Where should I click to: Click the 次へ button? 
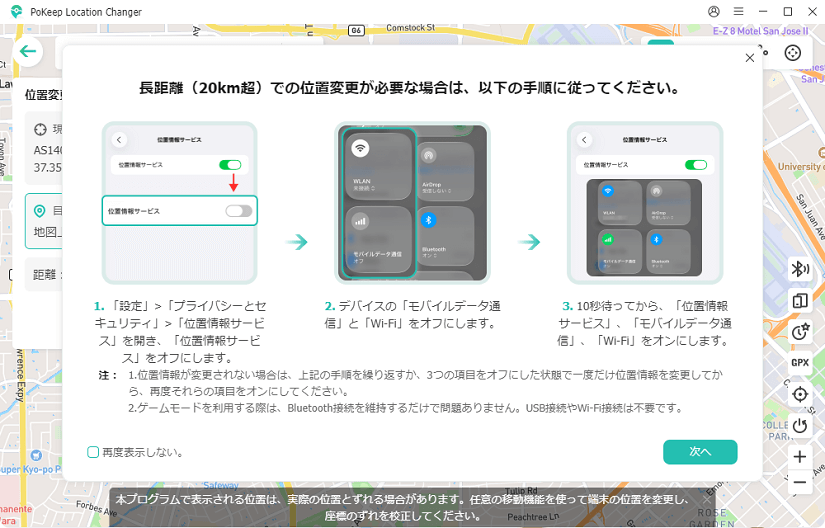click(x=700, y=452)
